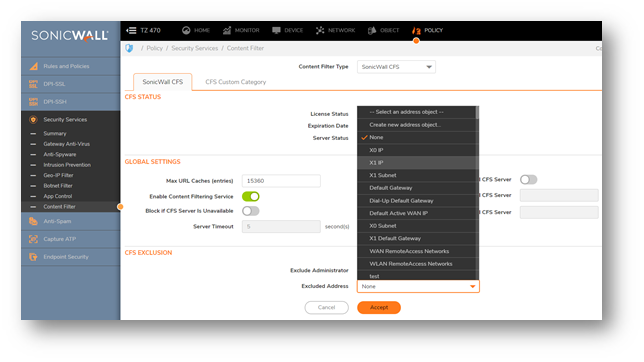This screenshot has height=362, width=644.
Task: Click the DPI-SSH sidebar icon
Action: pos(33,102)
